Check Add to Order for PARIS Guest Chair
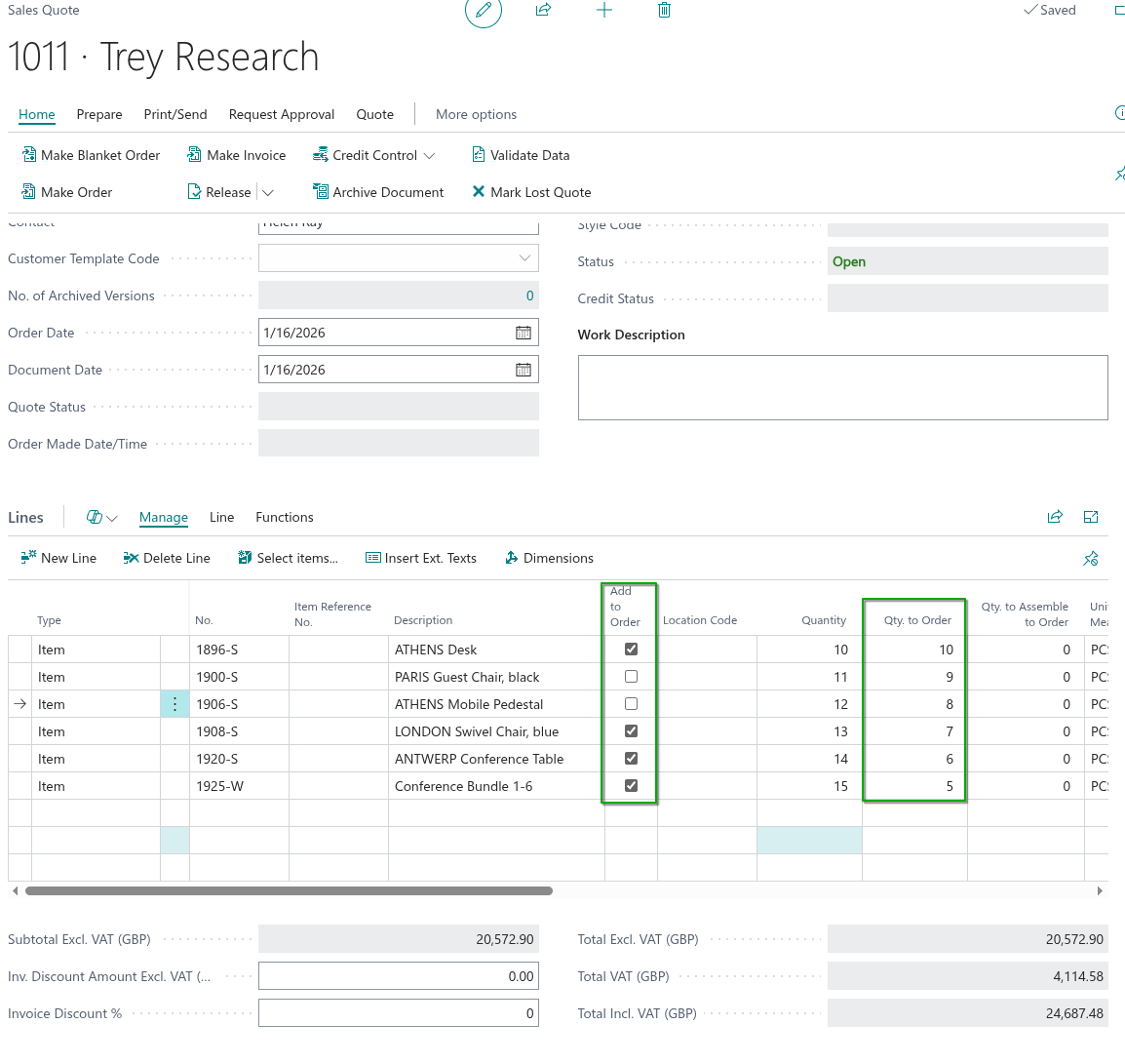1125x1064 pixels. pos(631,677)
